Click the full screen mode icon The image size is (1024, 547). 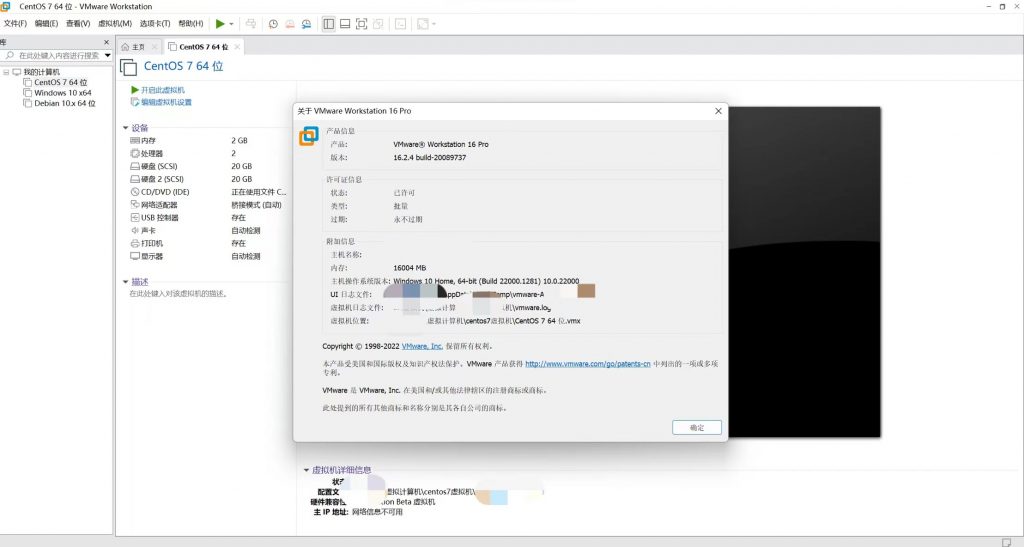tap(362, 24)
